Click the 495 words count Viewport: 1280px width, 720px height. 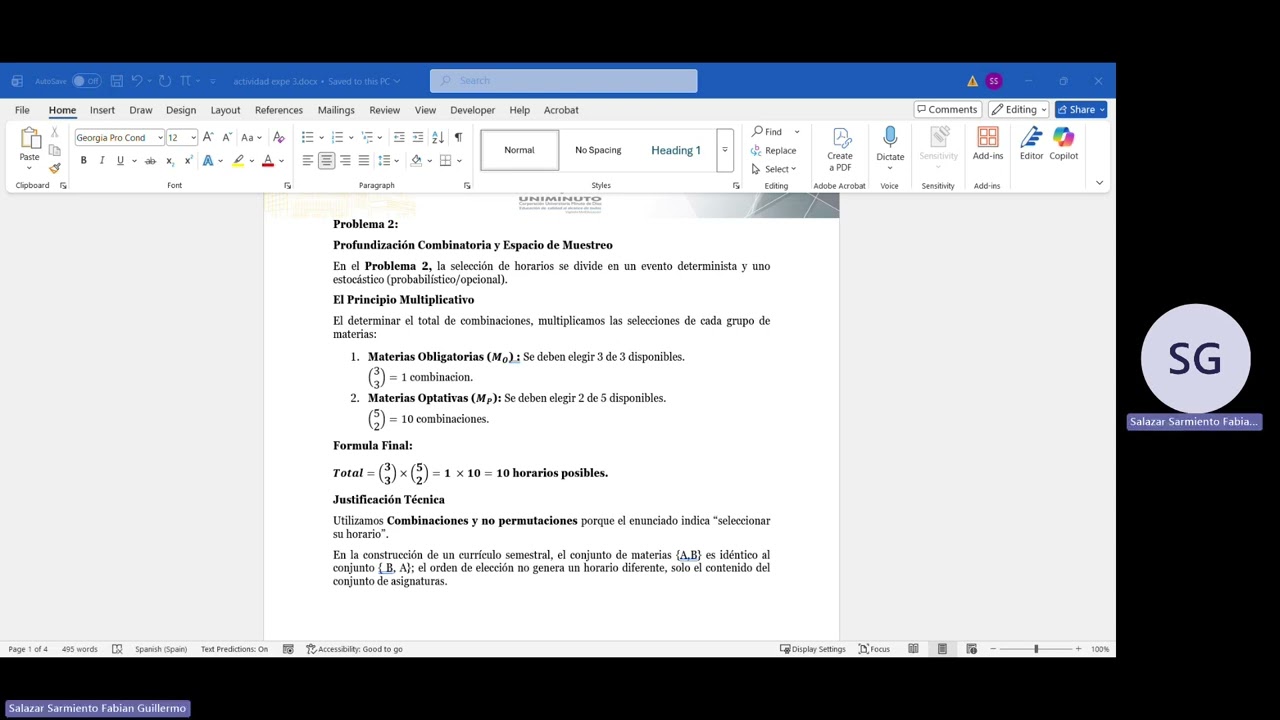pos(80,649)
